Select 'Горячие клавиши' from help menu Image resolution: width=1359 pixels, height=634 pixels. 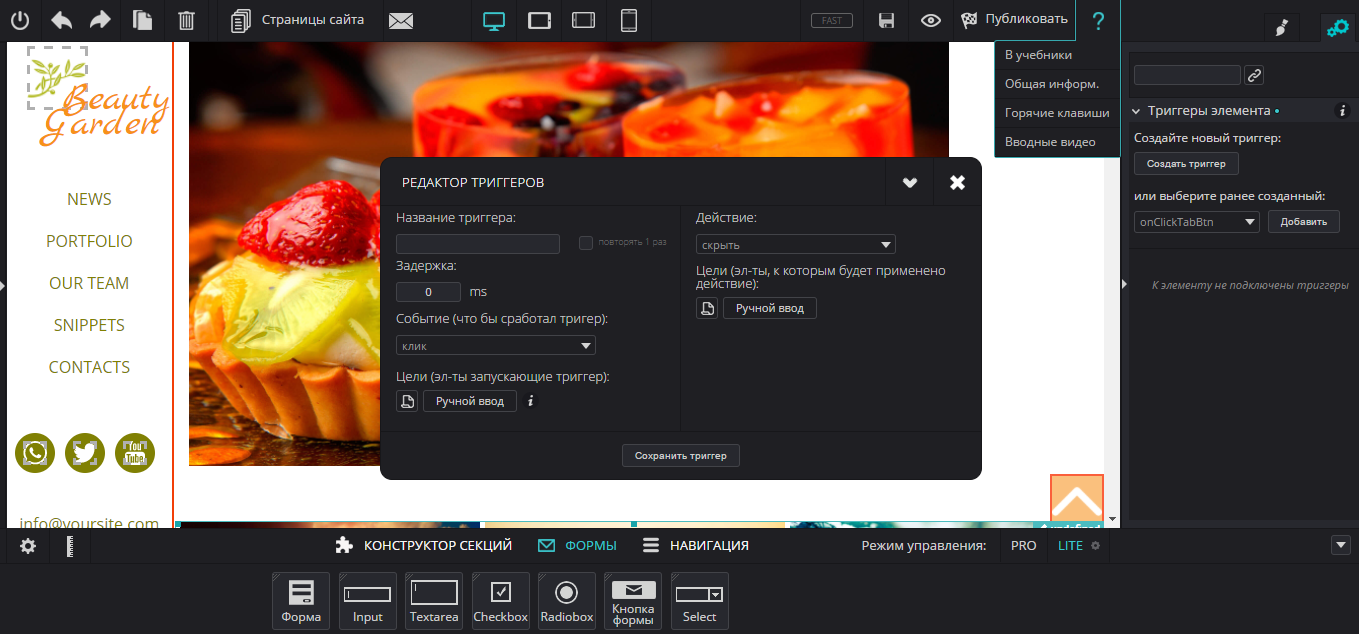(1056, 113)
